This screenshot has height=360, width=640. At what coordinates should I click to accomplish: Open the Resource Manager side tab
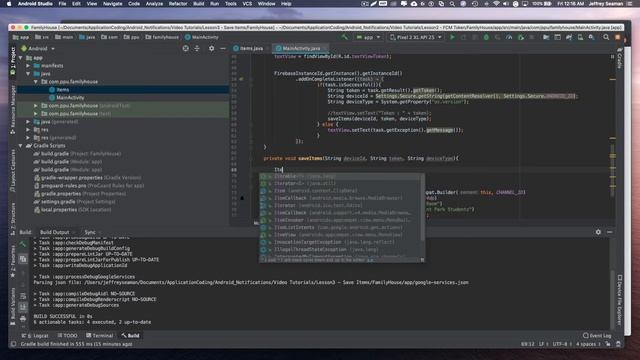[13, 109]
